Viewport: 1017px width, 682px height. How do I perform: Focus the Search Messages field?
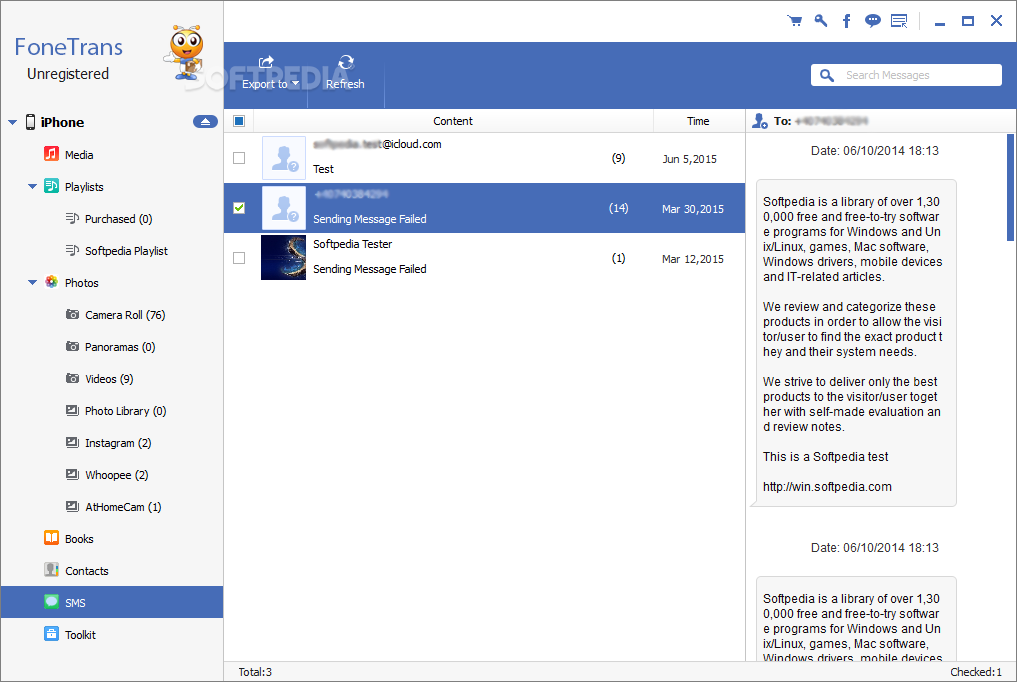coord(906,75)
